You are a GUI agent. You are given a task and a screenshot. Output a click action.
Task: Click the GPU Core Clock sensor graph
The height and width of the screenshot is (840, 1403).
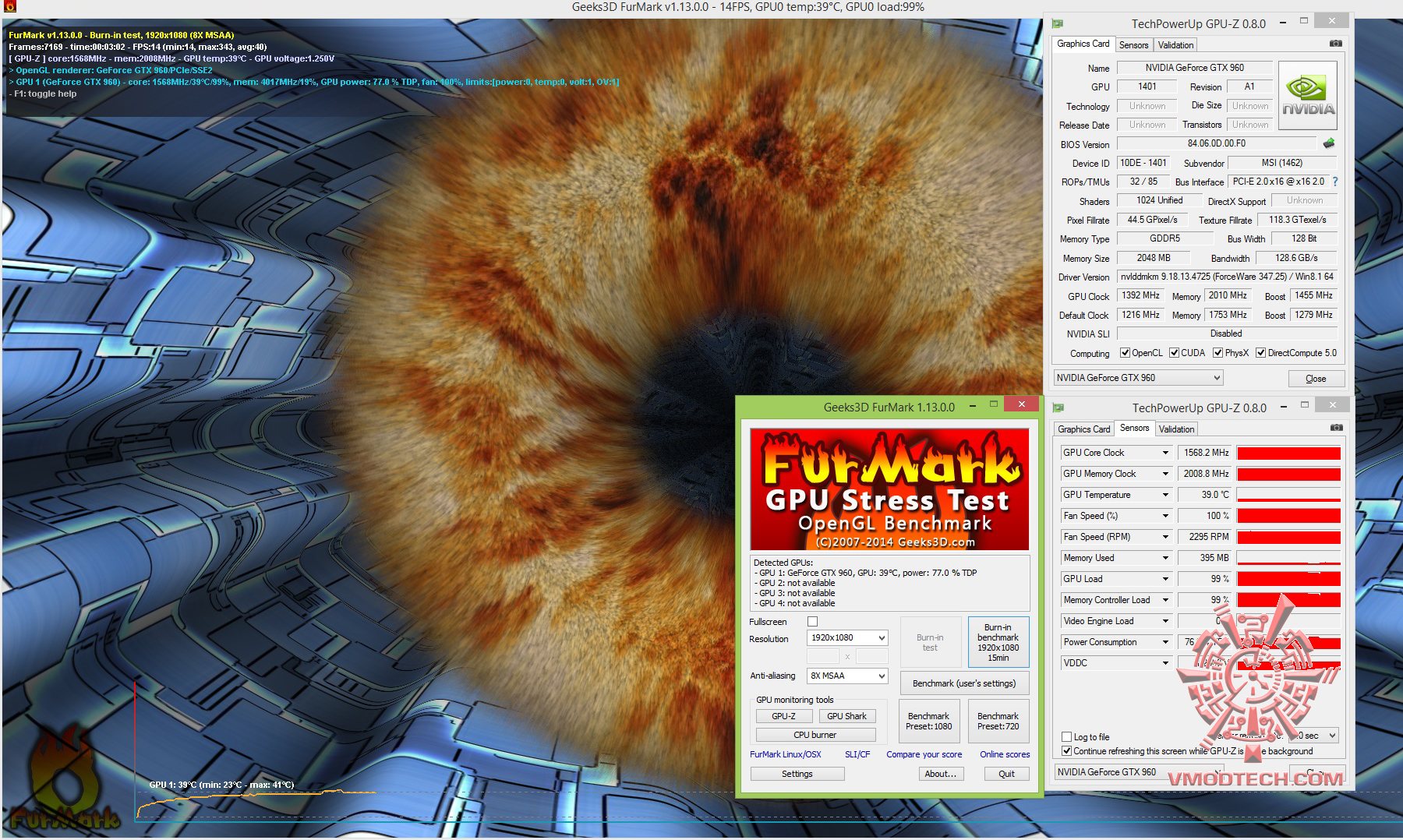coord(1288,453)
